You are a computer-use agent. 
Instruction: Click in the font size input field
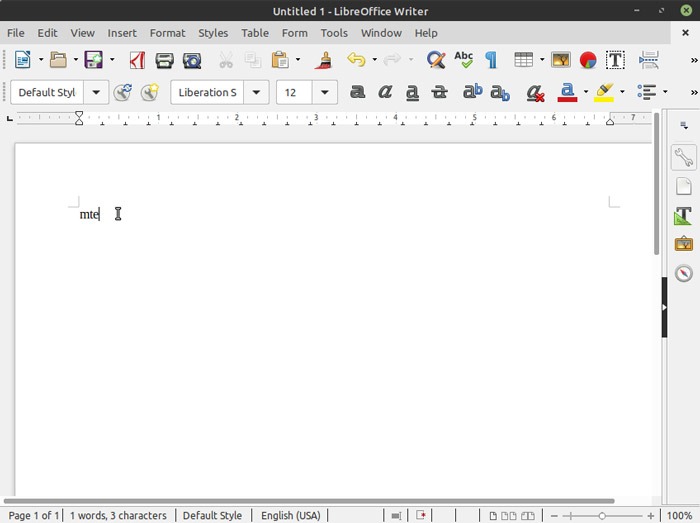pos(295,92)
